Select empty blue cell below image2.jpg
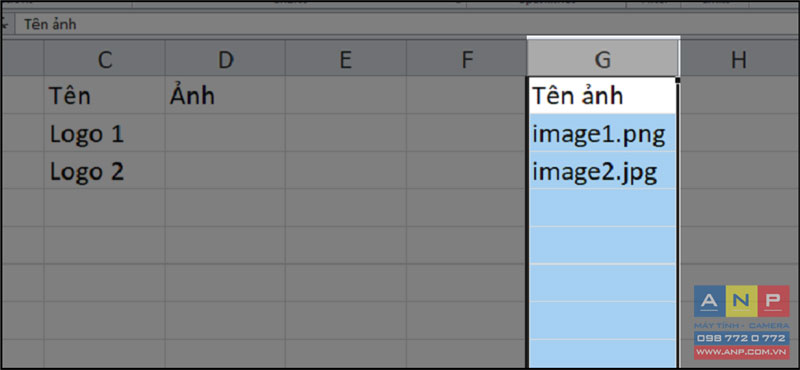This screenshot has height=370, width=800. pyautogui.click(x=603, y=208)
